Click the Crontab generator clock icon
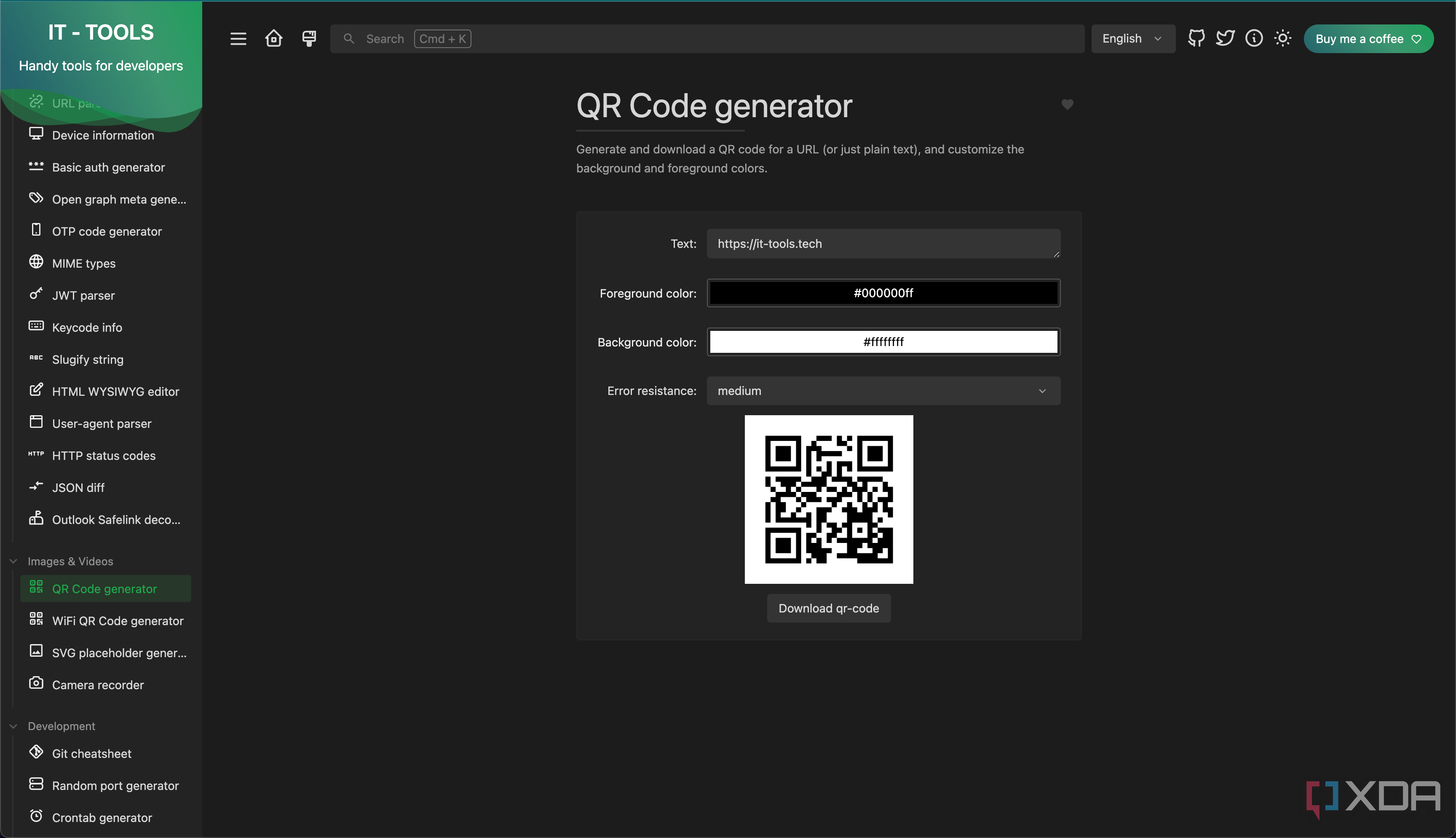The width and height of the screenshot is (1456, 838). (36, 816)
